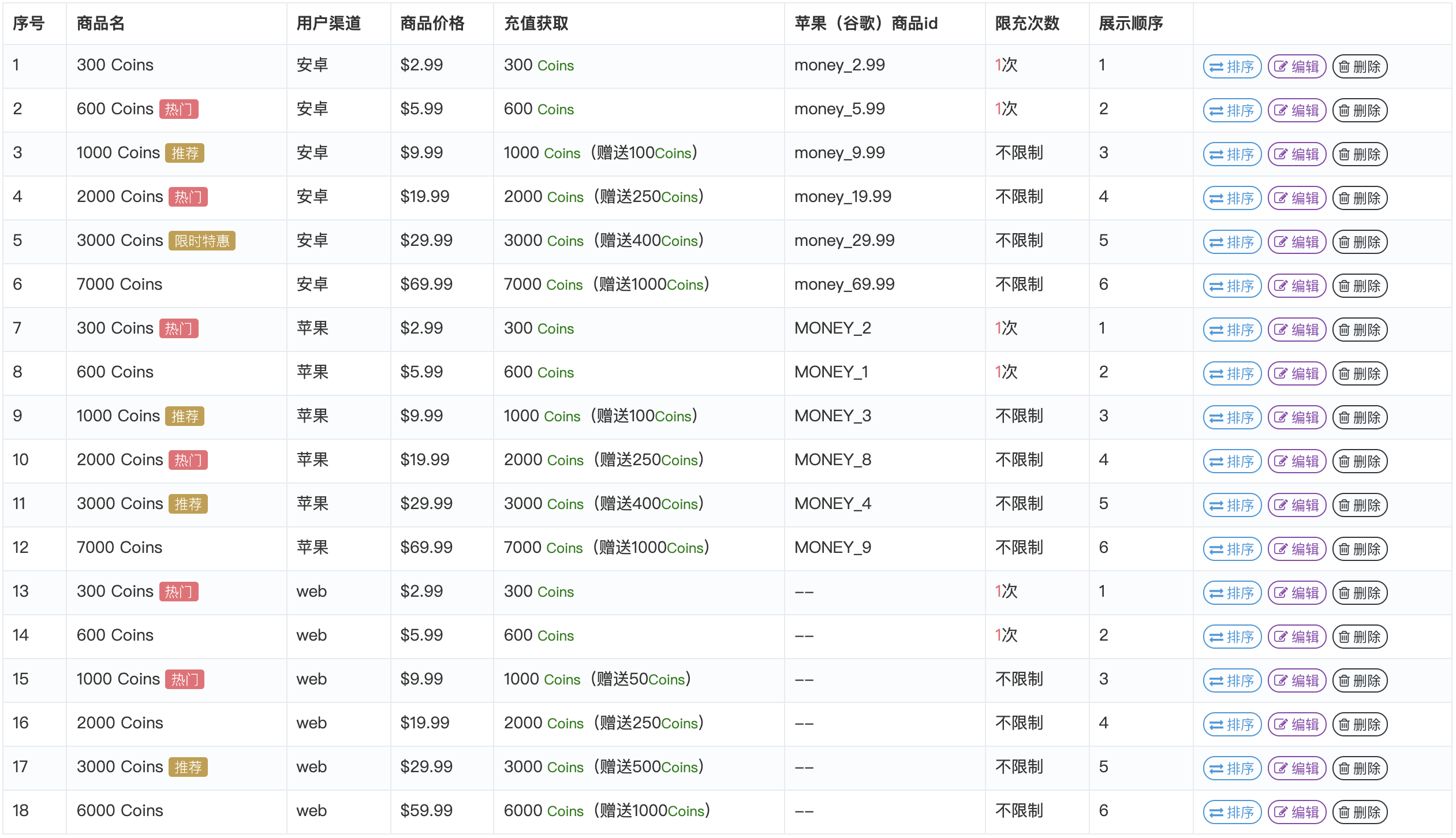
Task: Edit web 3000 Coins 赠送500Coins item
Action: point(1296,768)
